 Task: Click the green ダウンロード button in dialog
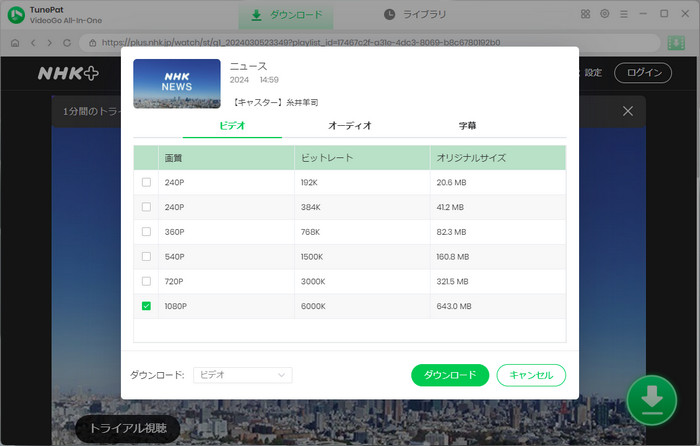tap(450, 375)
